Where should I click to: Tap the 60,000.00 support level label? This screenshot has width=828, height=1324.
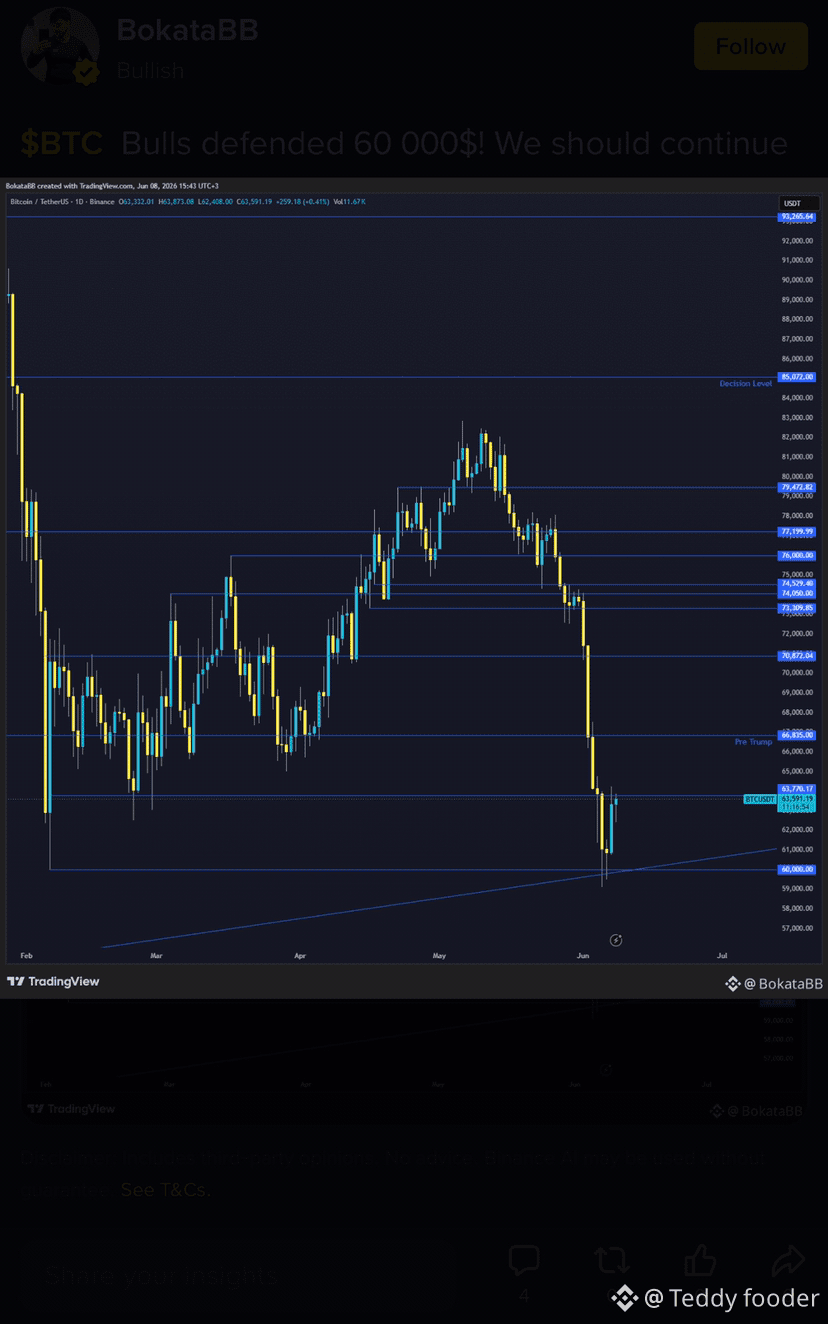point(798,869)
